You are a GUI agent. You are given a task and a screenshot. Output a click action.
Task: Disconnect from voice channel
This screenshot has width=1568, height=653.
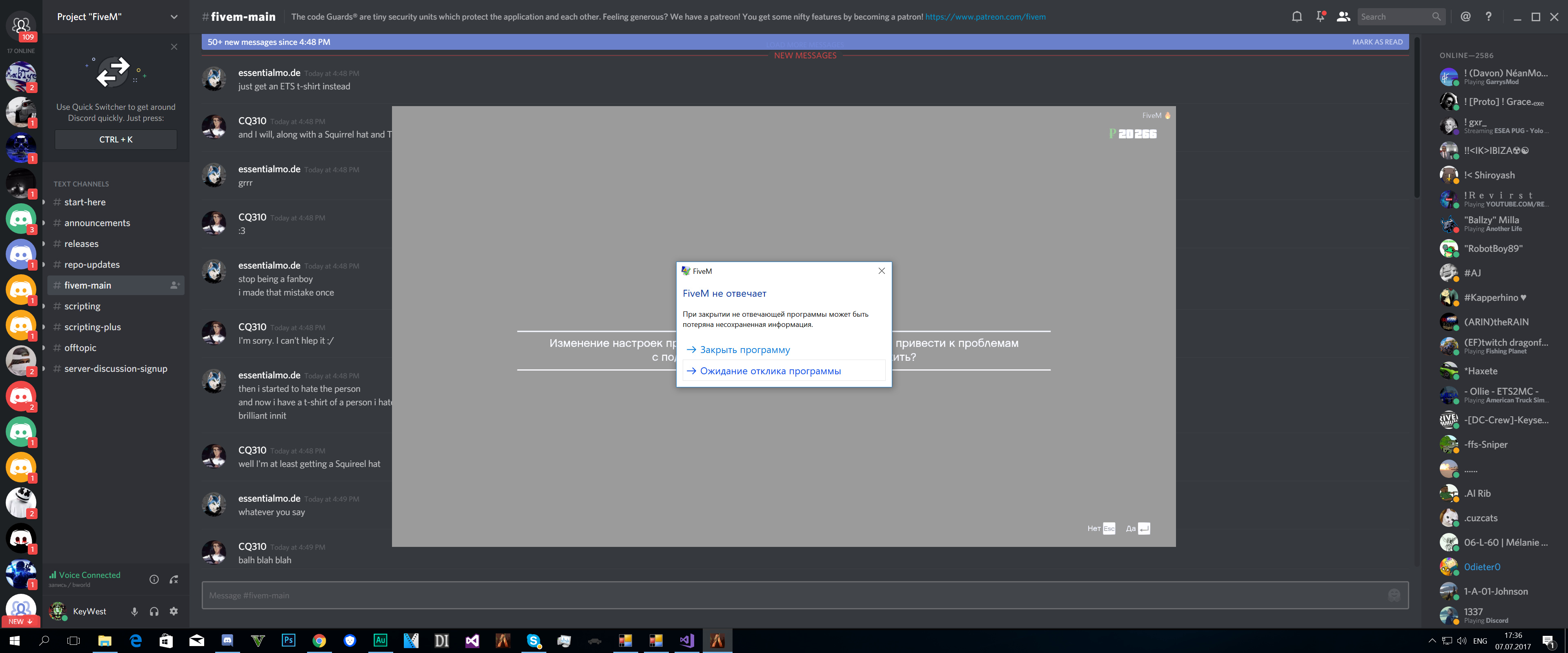click(174, 580)
